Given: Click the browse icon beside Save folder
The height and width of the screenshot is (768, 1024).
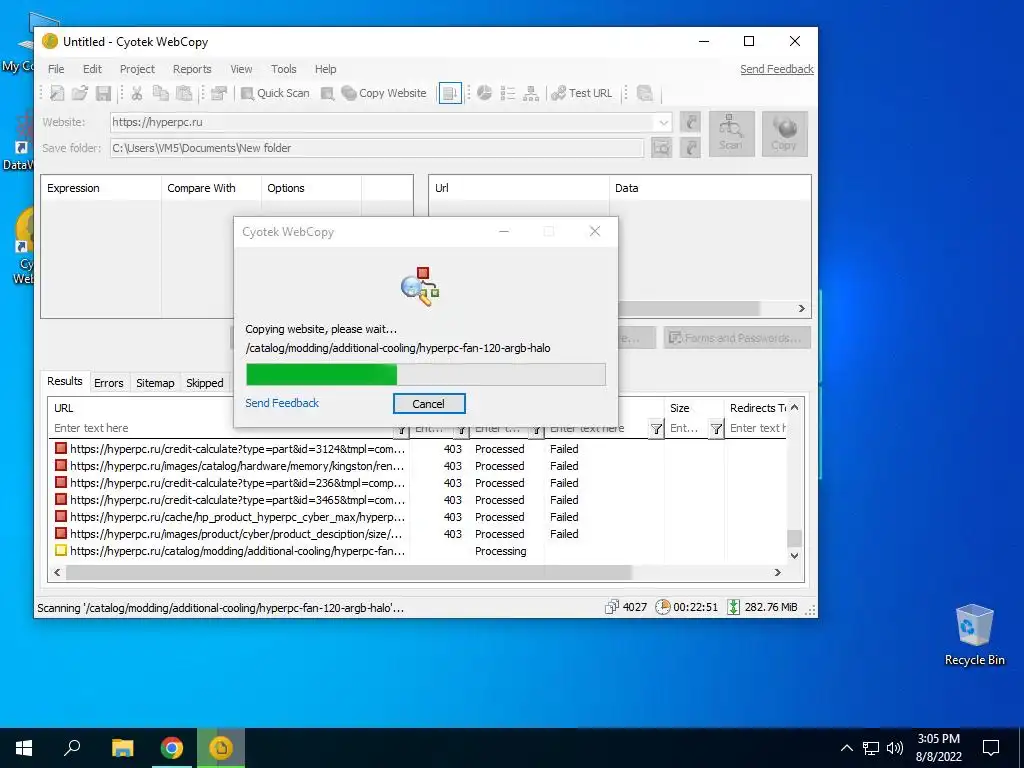Looking at the screenshot, I should [662, 148].
